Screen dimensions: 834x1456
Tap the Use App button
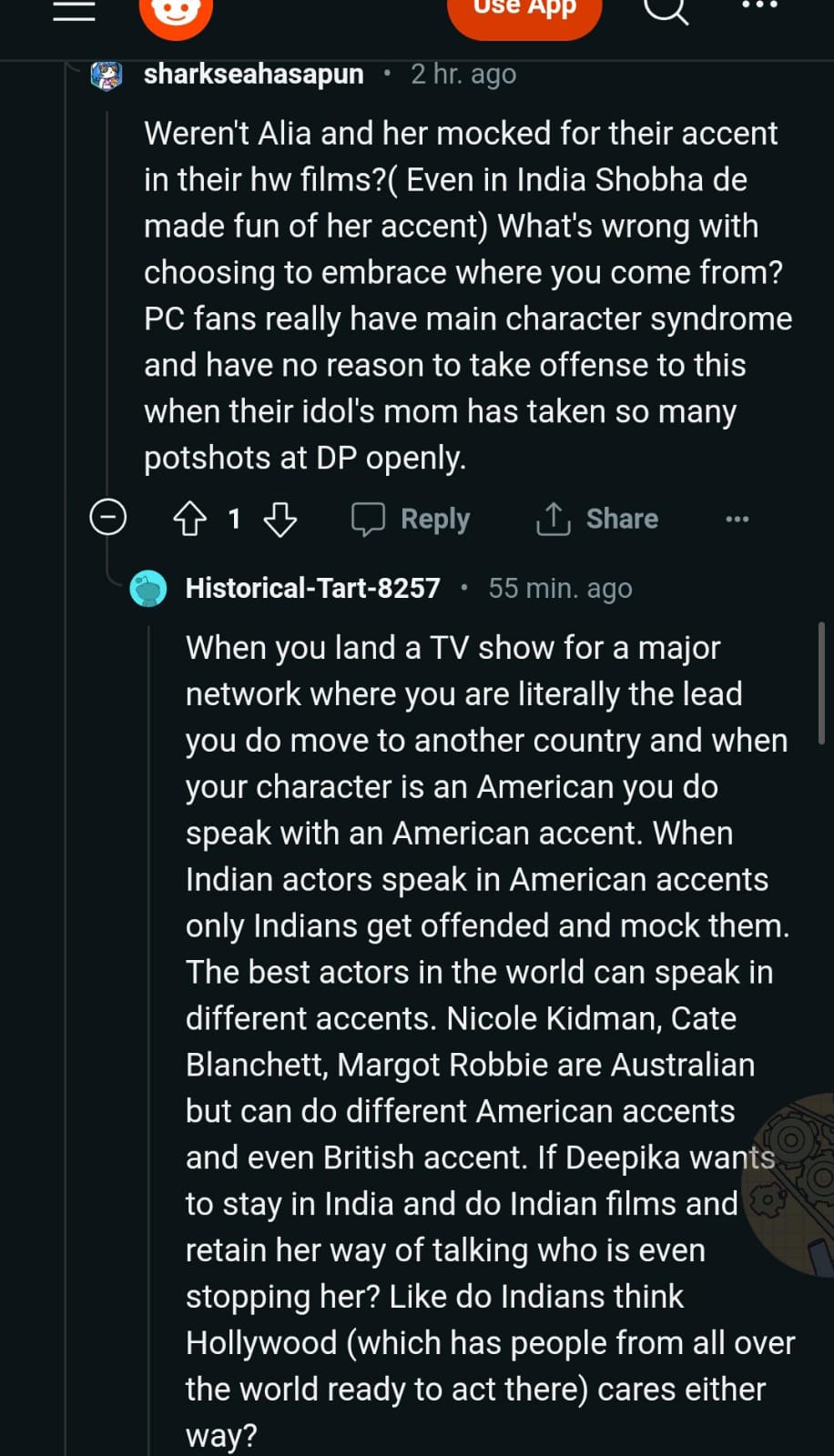click(524, 11)
